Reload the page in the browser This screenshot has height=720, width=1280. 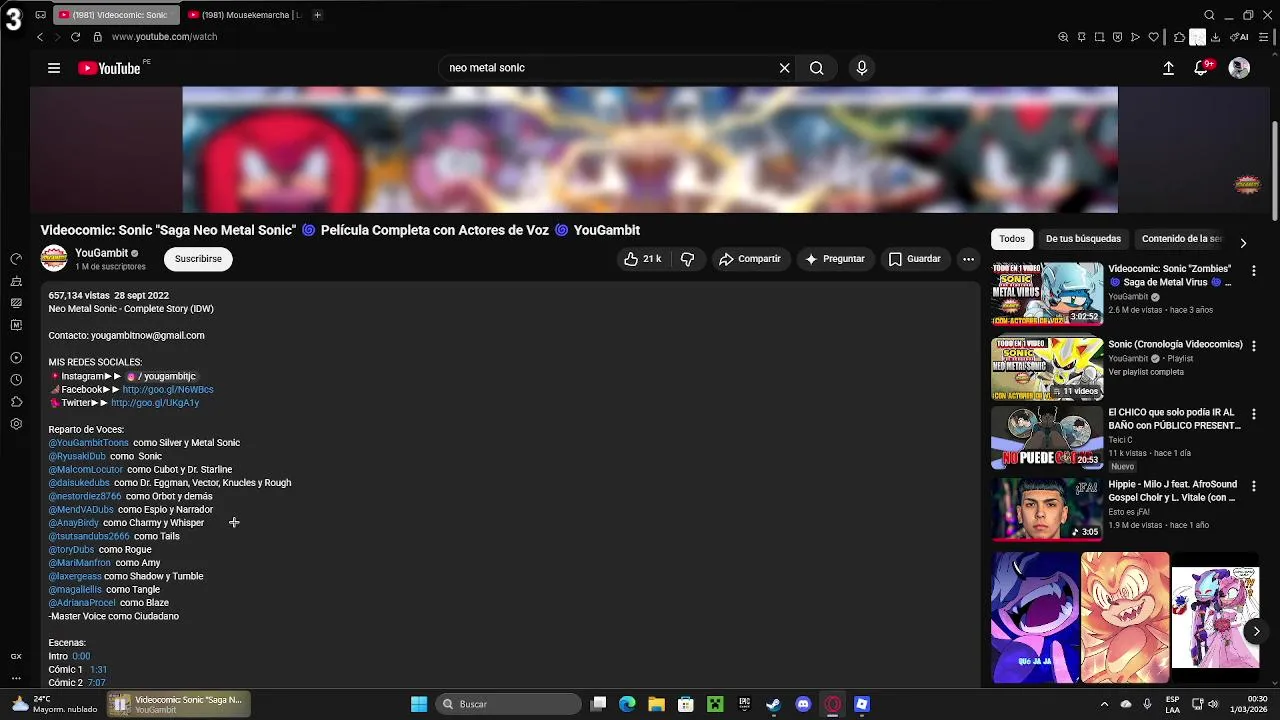point(75,37)
